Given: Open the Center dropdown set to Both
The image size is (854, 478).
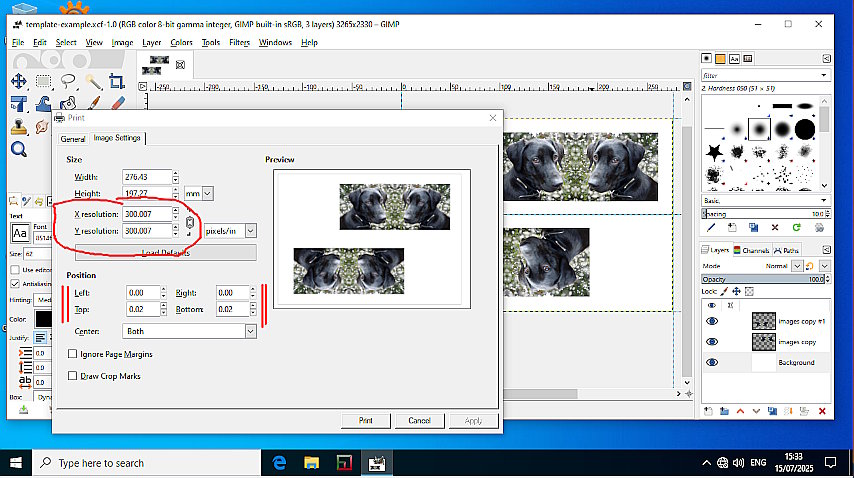Looking at the screenshot, I should (190, 331).
